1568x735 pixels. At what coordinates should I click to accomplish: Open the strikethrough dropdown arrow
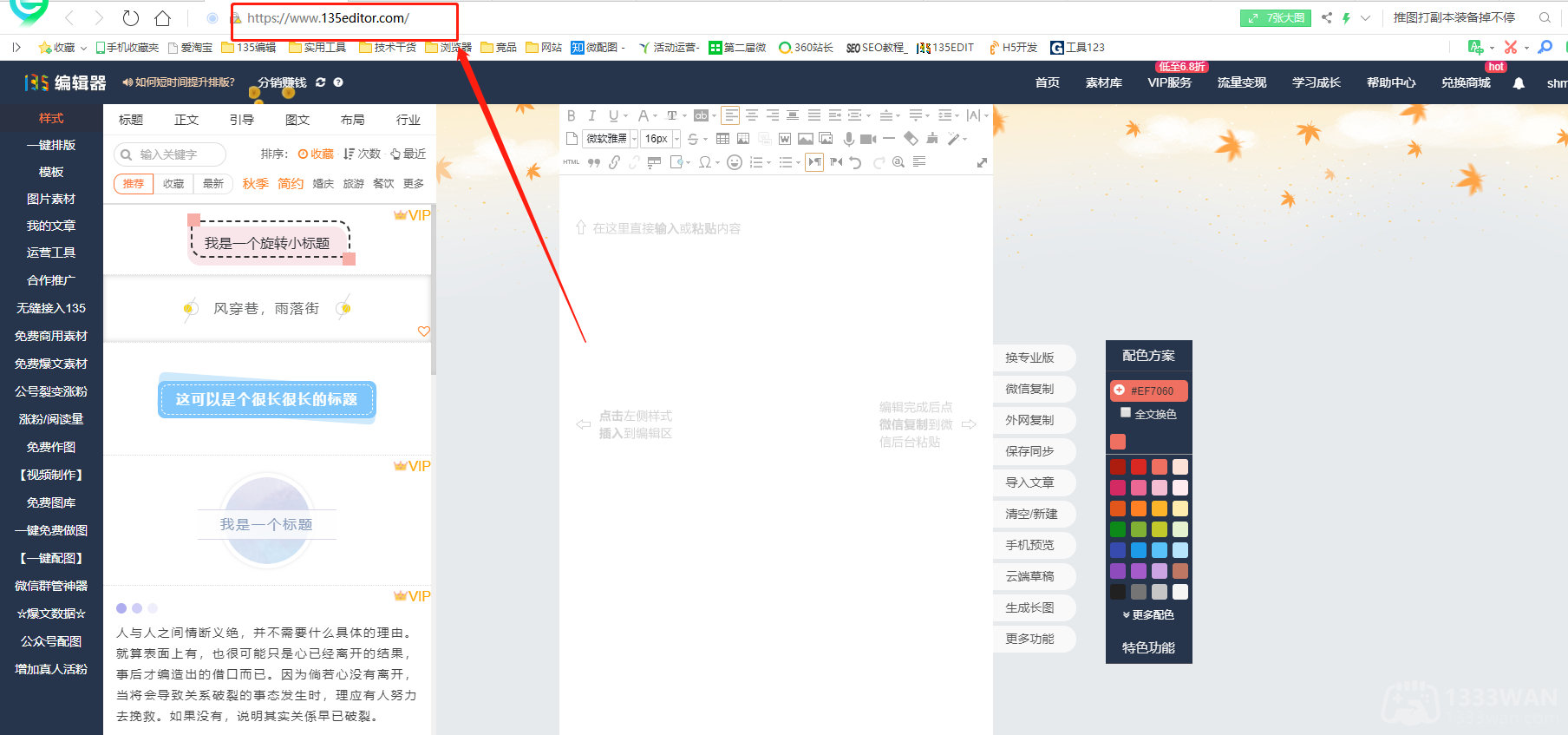pyautogui.click(x=705, y=140)
